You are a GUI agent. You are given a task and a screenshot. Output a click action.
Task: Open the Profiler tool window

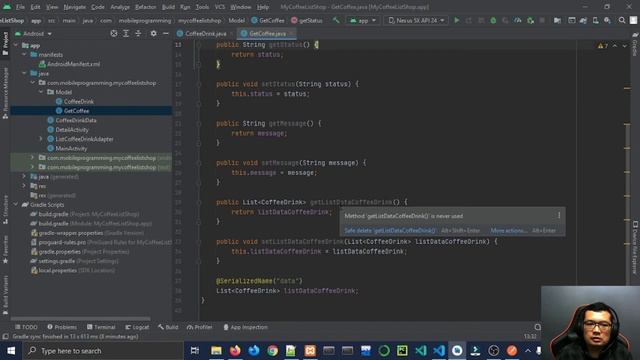pos(200,327)
